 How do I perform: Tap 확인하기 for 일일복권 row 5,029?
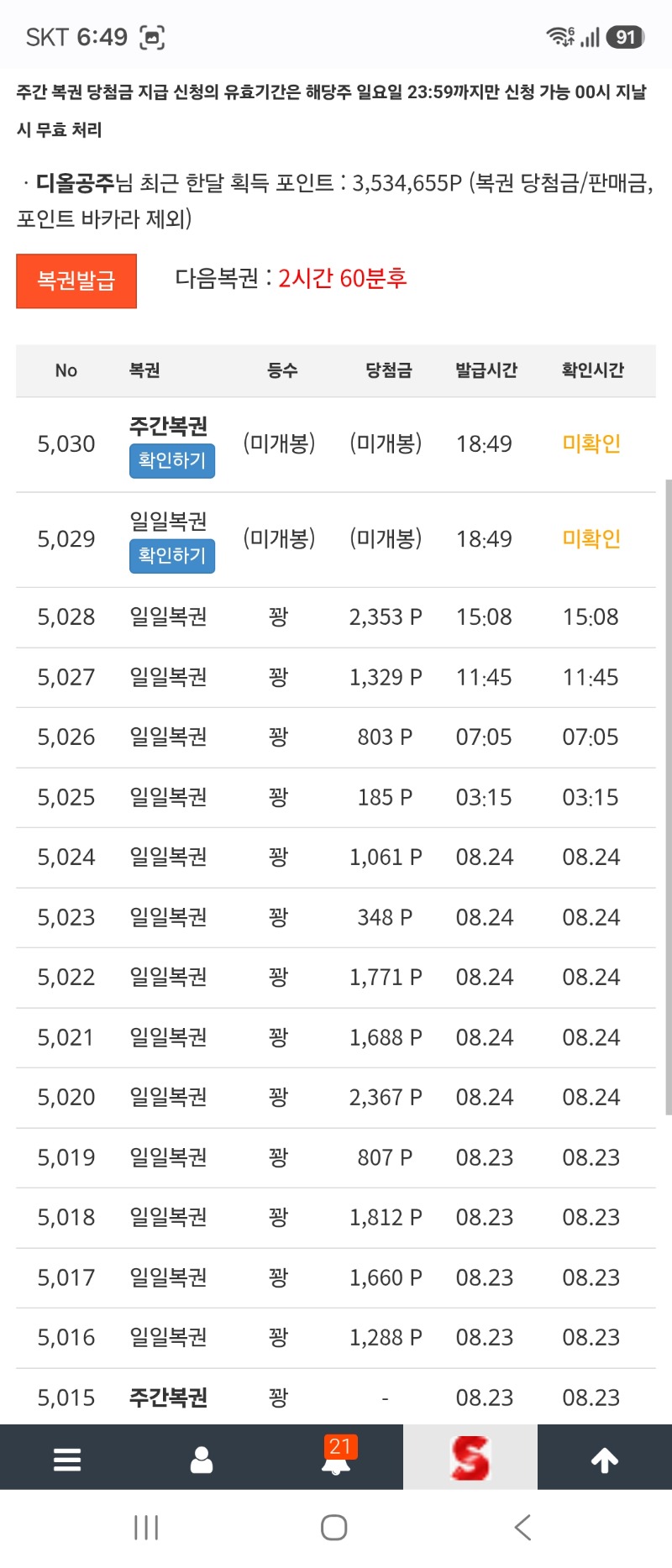click(172, 556)
